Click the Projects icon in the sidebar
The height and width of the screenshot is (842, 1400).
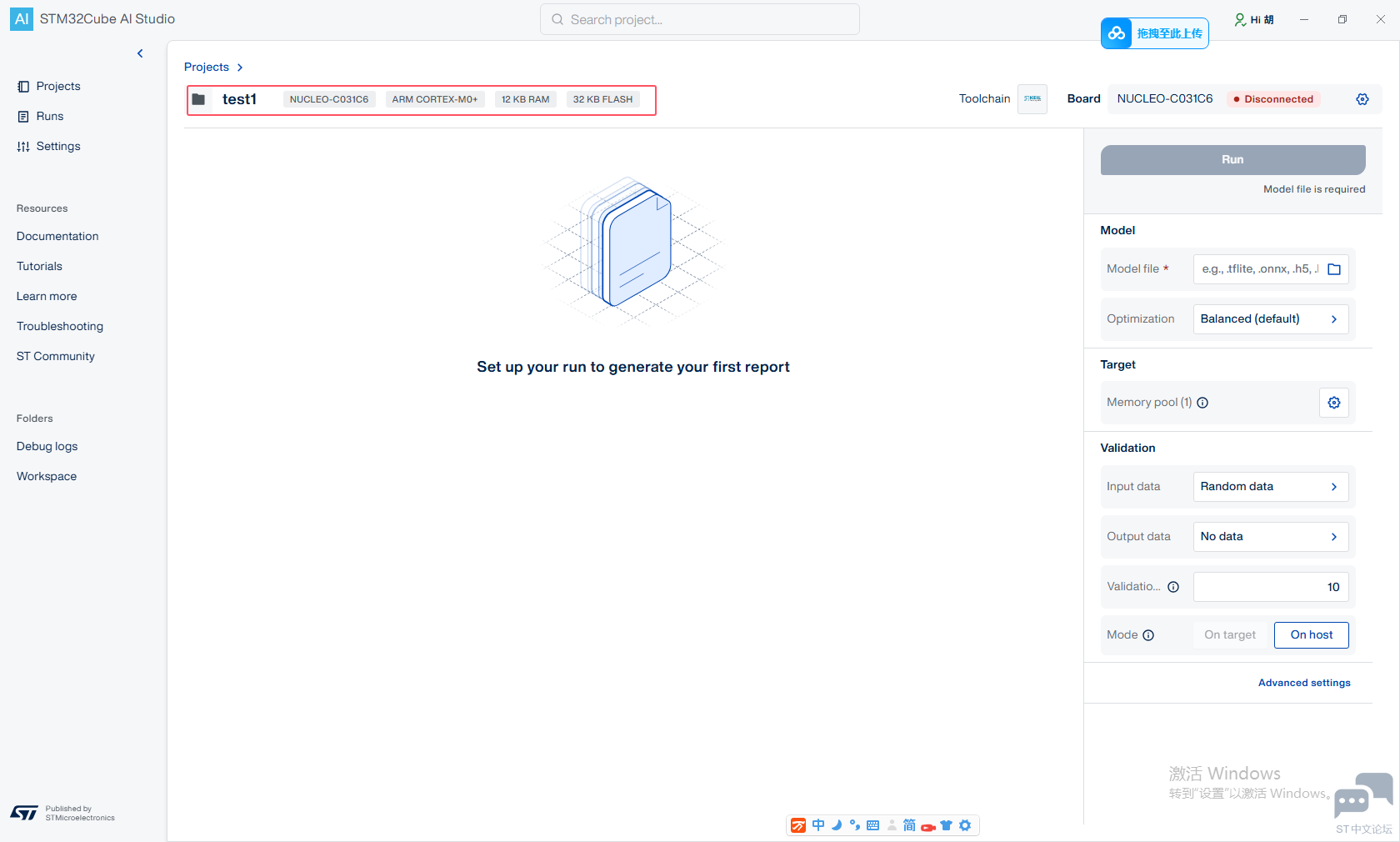pyautogui.click(x=23, y=87)
